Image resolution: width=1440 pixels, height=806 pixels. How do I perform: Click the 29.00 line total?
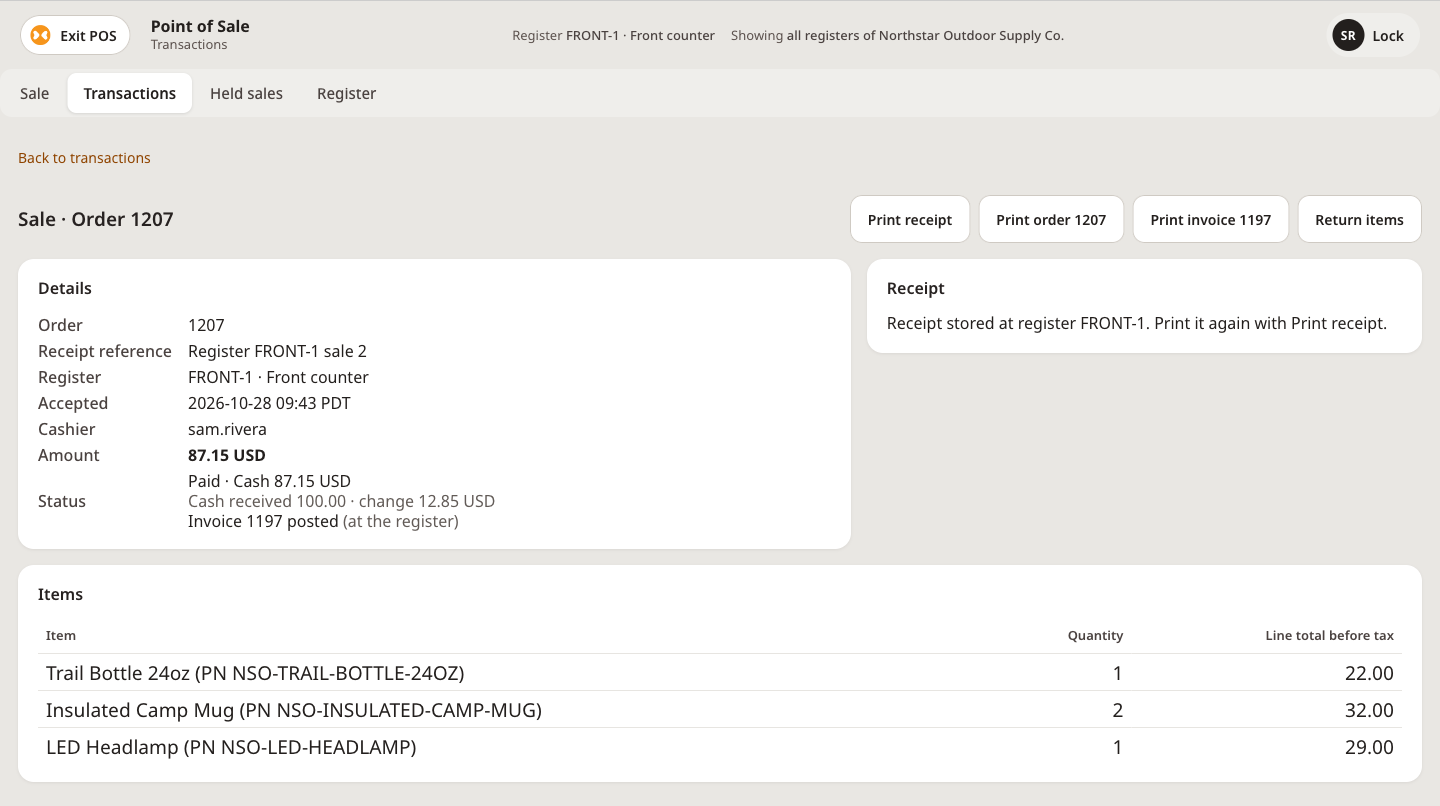(1369, 747)
